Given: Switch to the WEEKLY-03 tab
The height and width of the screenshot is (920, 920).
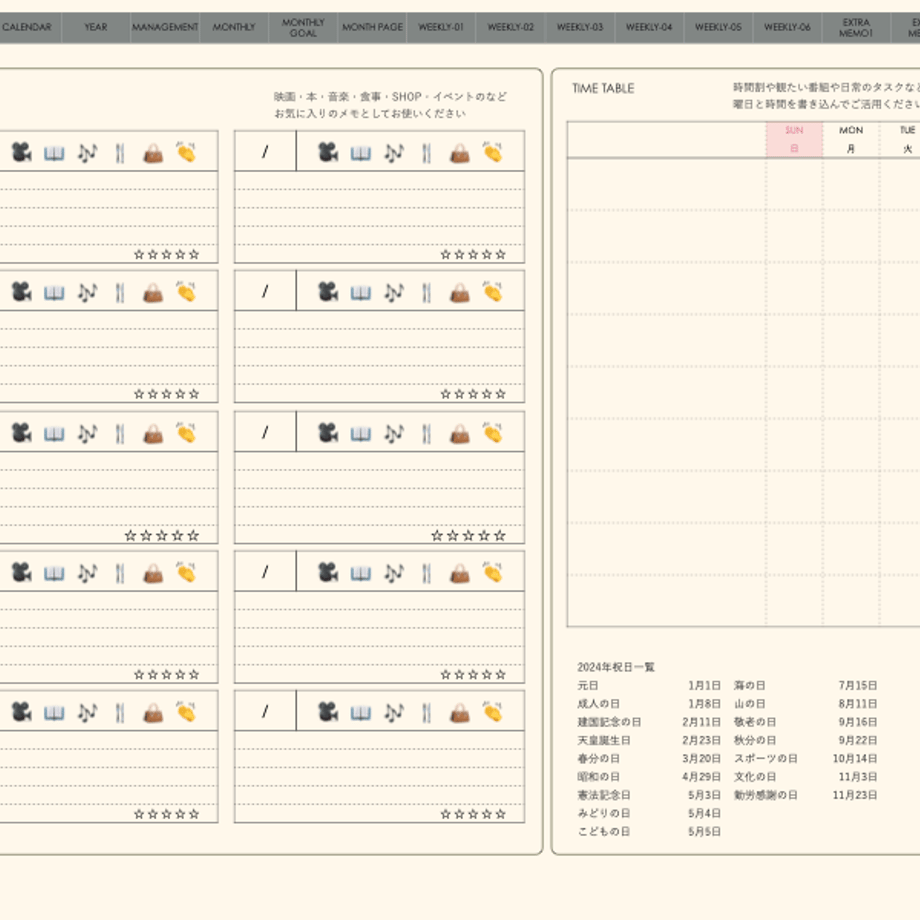Looking at the screenshot, I should pos(580,28).
